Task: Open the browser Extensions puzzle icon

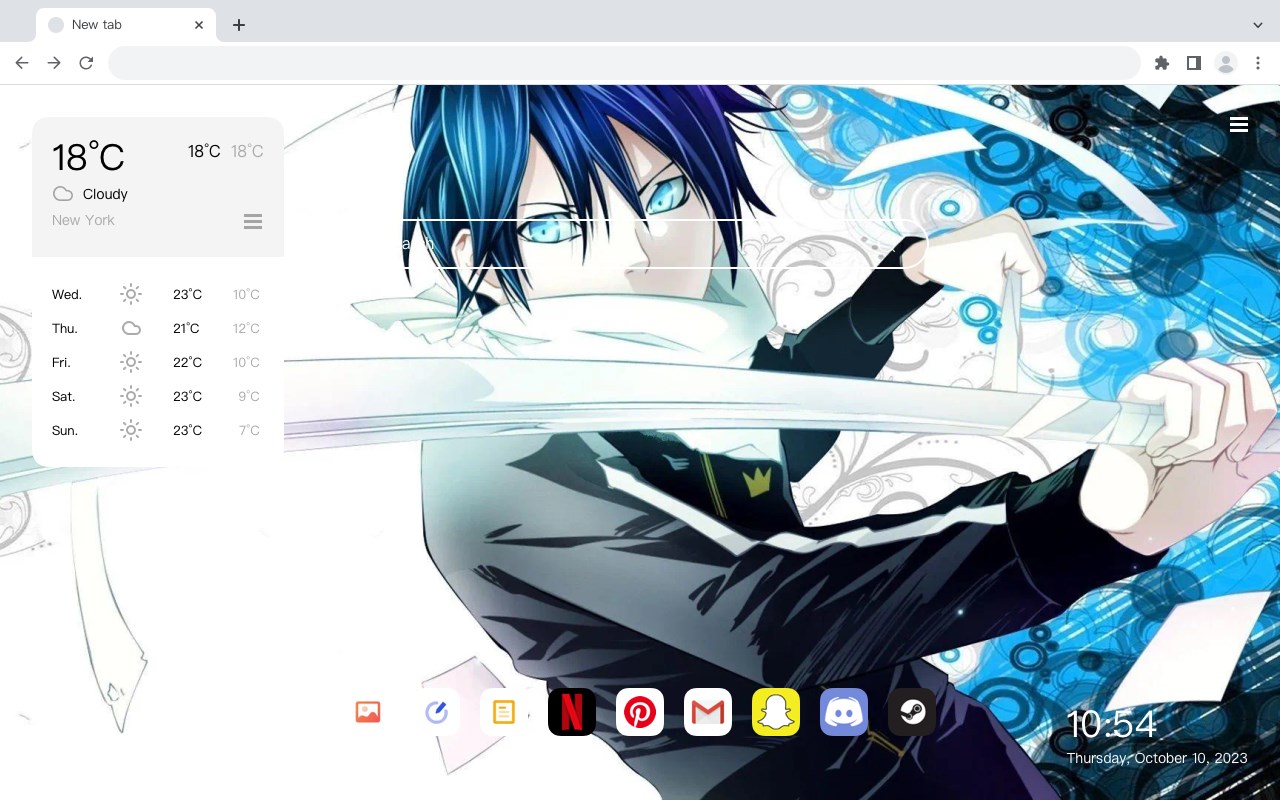Action: point(1161,63)
